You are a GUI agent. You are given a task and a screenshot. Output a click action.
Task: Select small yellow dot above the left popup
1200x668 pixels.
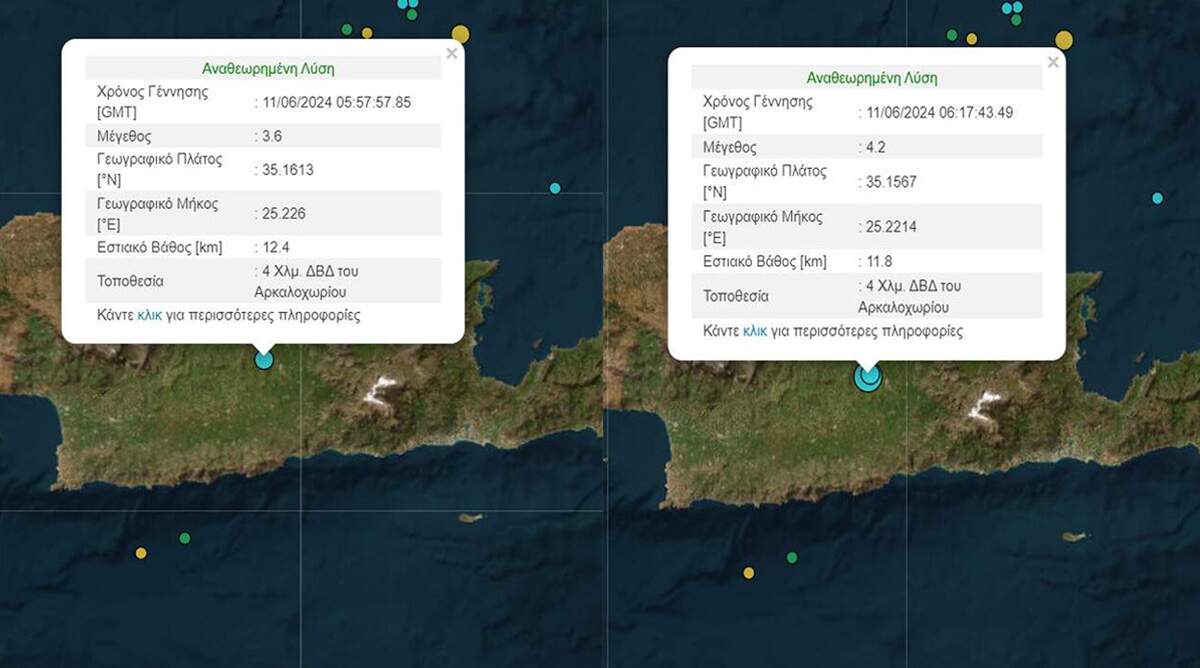[x=367, y=33]
